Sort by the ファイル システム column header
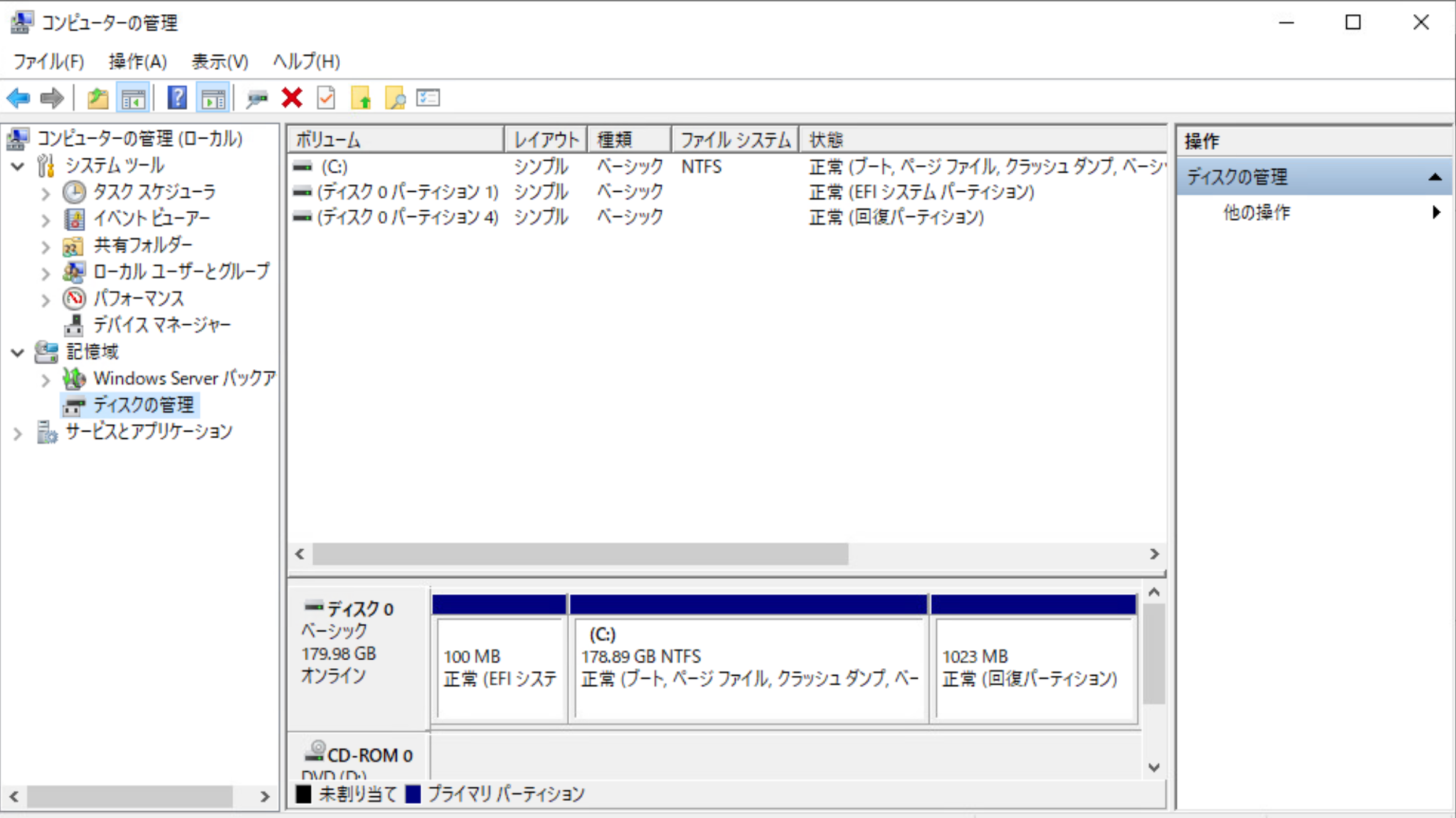This screenshot has height=818, width=1456. (x=734, y=140)
